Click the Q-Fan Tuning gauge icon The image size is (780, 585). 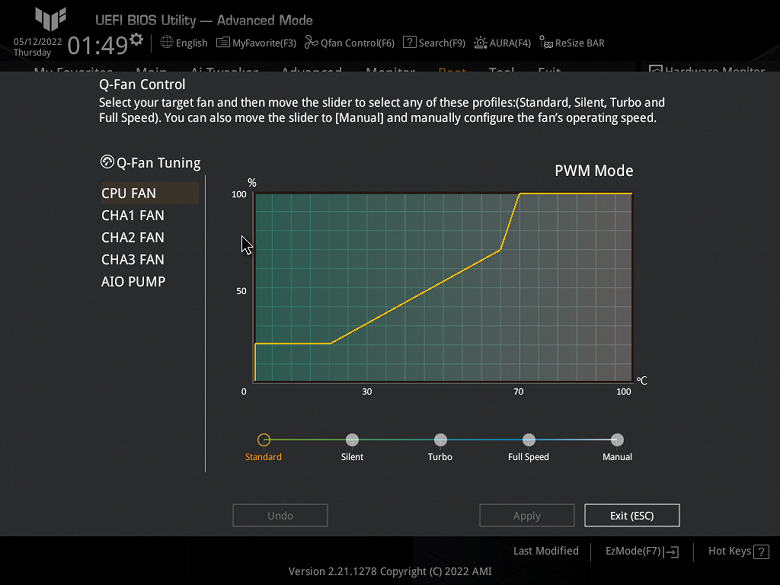pyautogui.click(x=107, y=162)
